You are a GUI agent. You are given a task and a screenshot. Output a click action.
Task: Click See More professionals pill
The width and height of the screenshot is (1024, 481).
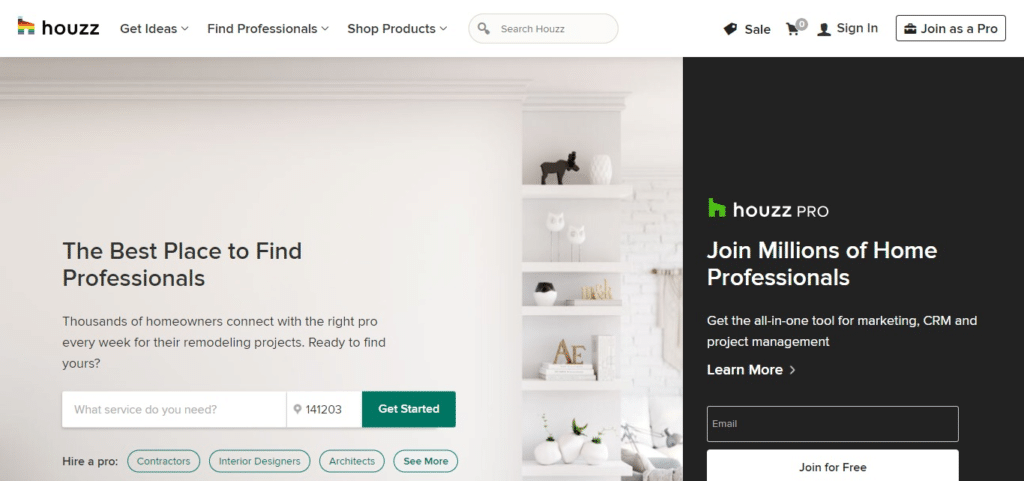pyautogui.click(x=426, y=461)
